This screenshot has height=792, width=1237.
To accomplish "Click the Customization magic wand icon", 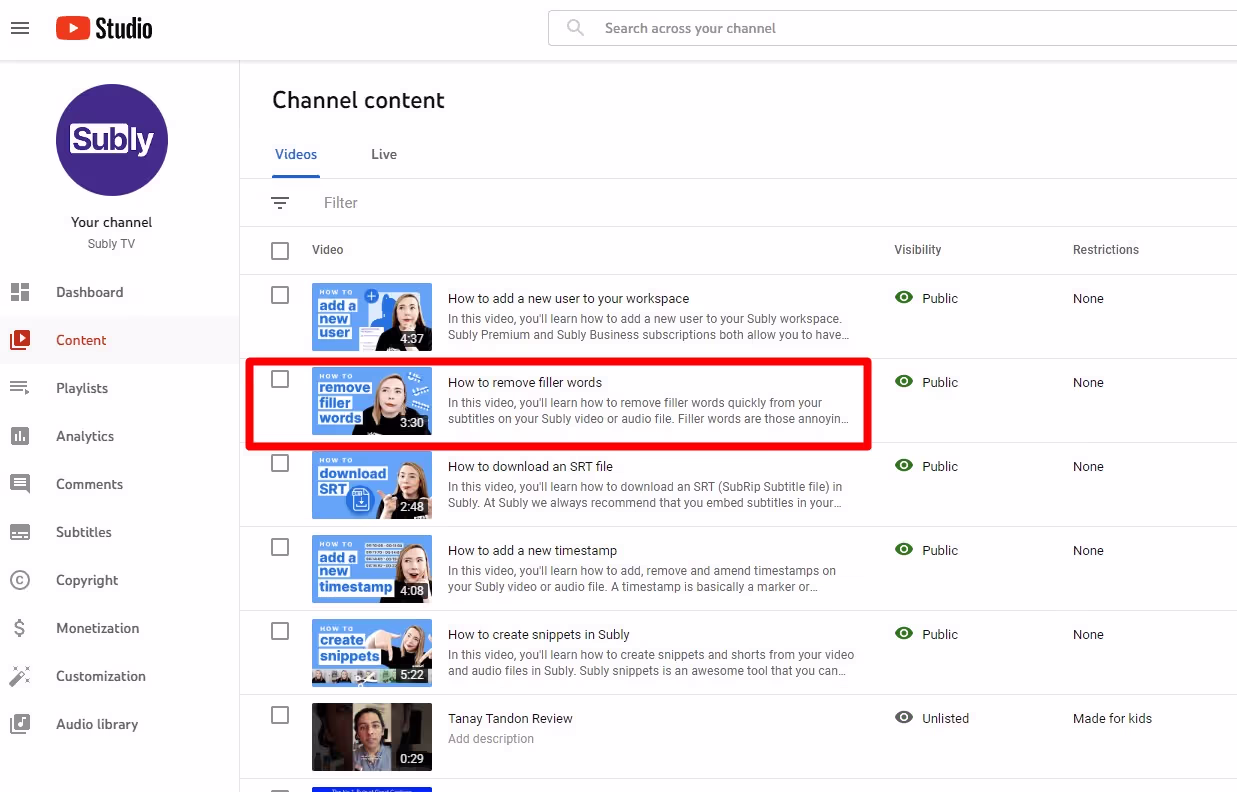I will click(x=20, y=676).
